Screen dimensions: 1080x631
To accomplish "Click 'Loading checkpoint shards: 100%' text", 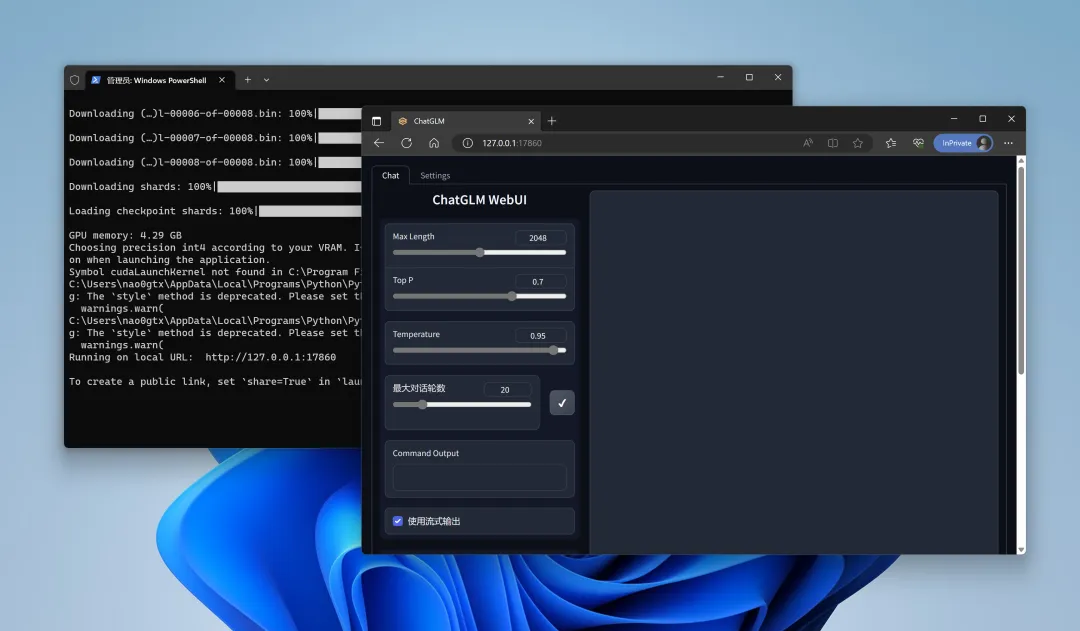I will pos(163,211).
